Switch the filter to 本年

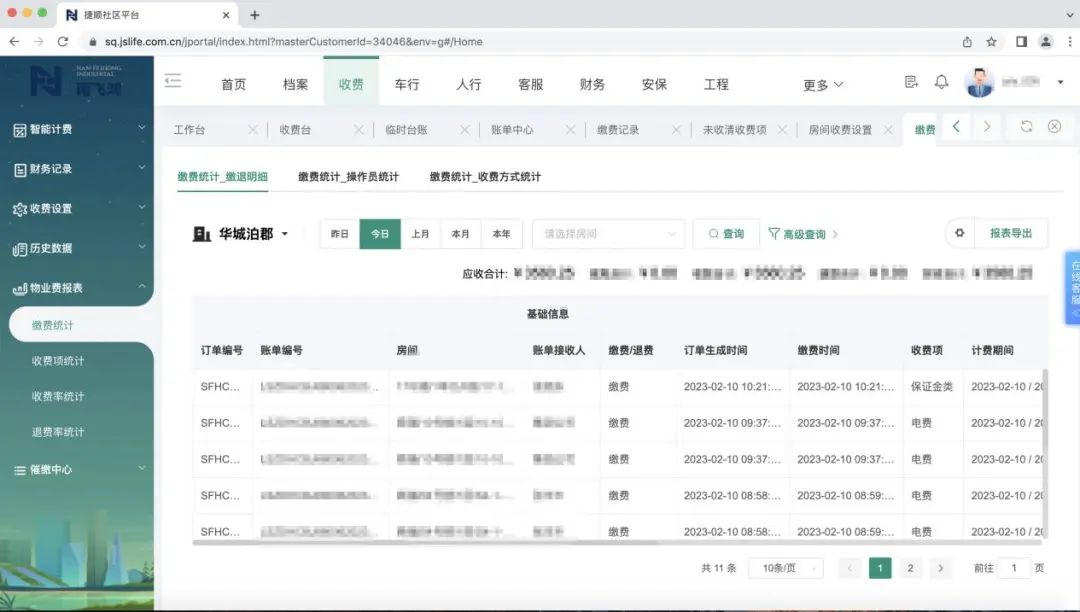tap(501, 233)
